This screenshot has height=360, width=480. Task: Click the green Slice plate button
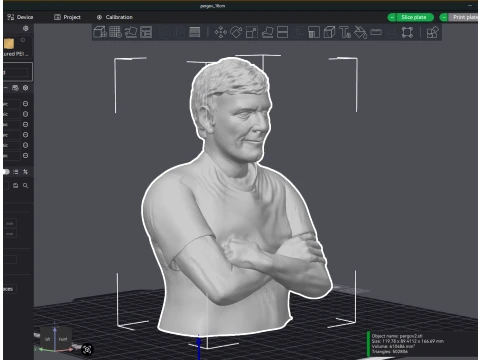[x=414, y=17]
